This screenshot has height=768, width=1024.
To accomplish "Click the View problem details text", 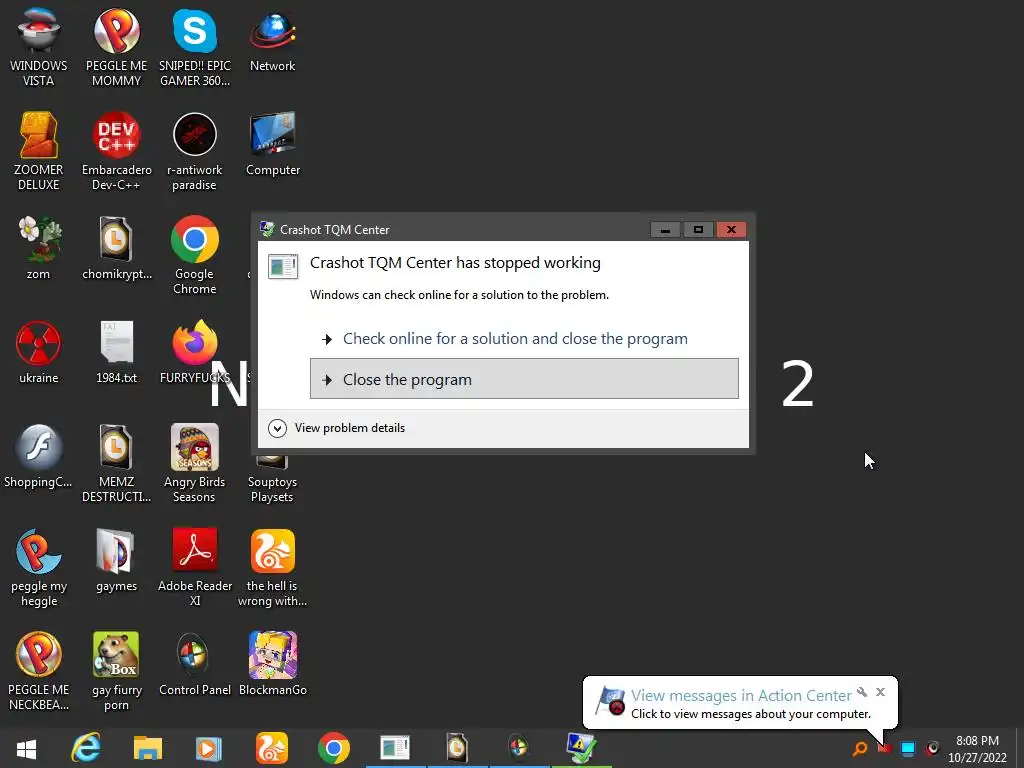I will pyautogui.click(x=349, y=428).
